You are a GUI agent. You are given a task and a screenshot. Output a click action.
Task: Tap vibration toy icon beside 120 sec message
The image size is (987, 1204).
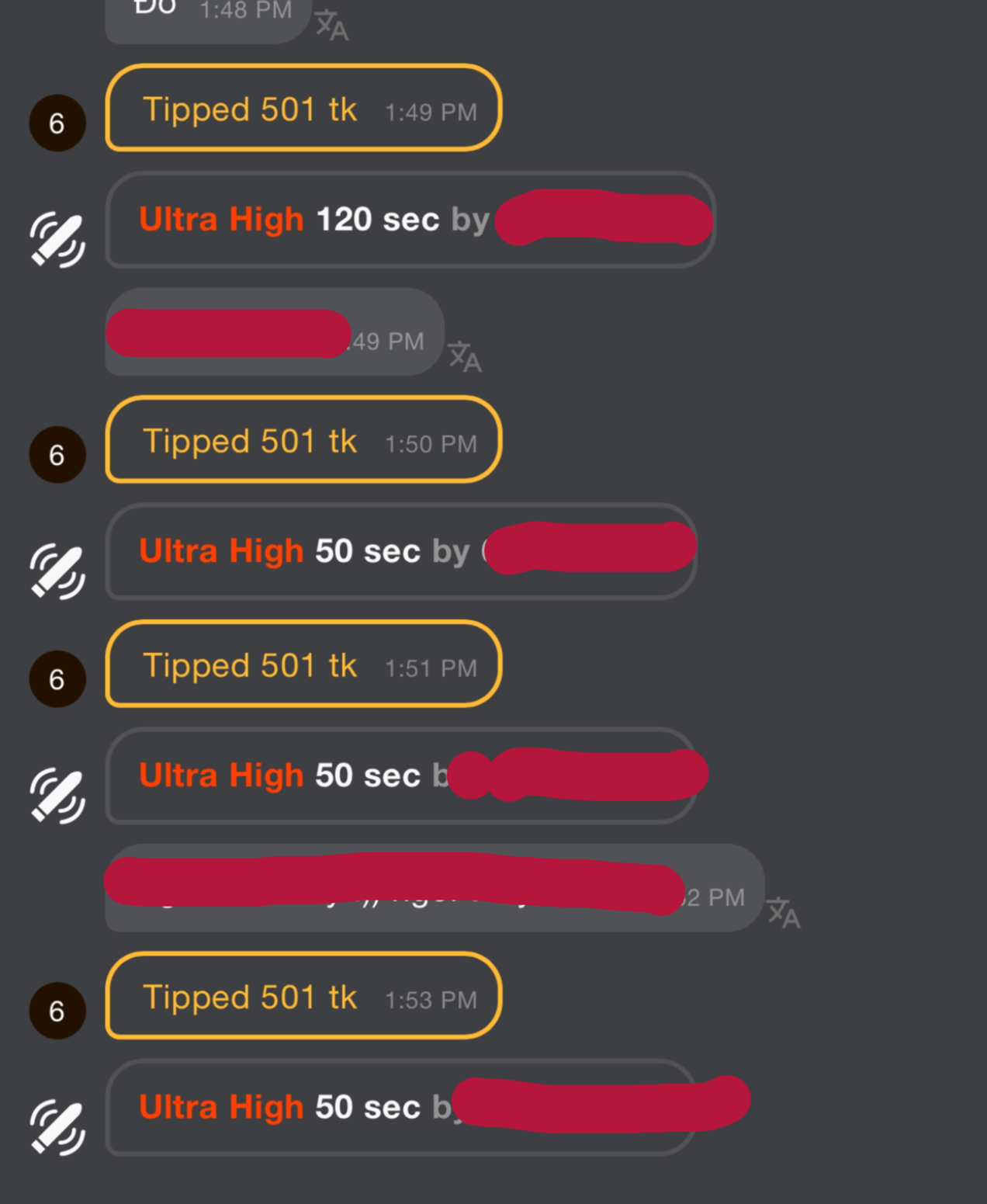click(x=57, y=239)
